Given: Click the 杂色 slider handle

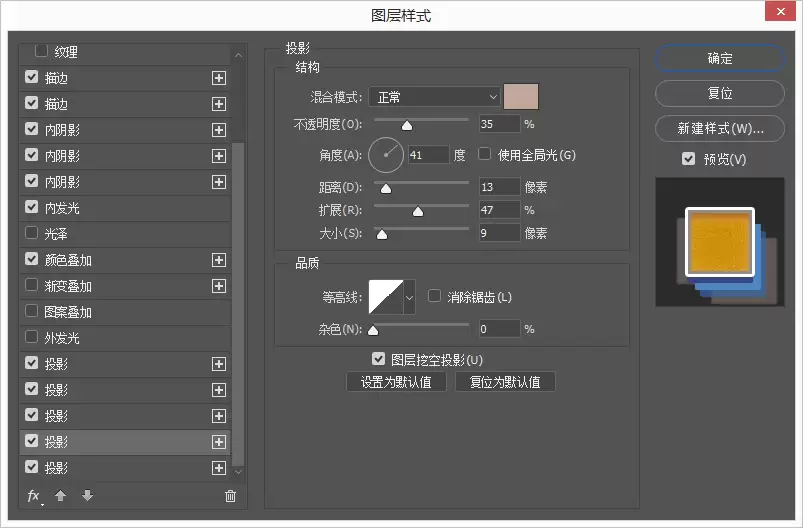Looking at the screenshot, I should coord(373,330).
